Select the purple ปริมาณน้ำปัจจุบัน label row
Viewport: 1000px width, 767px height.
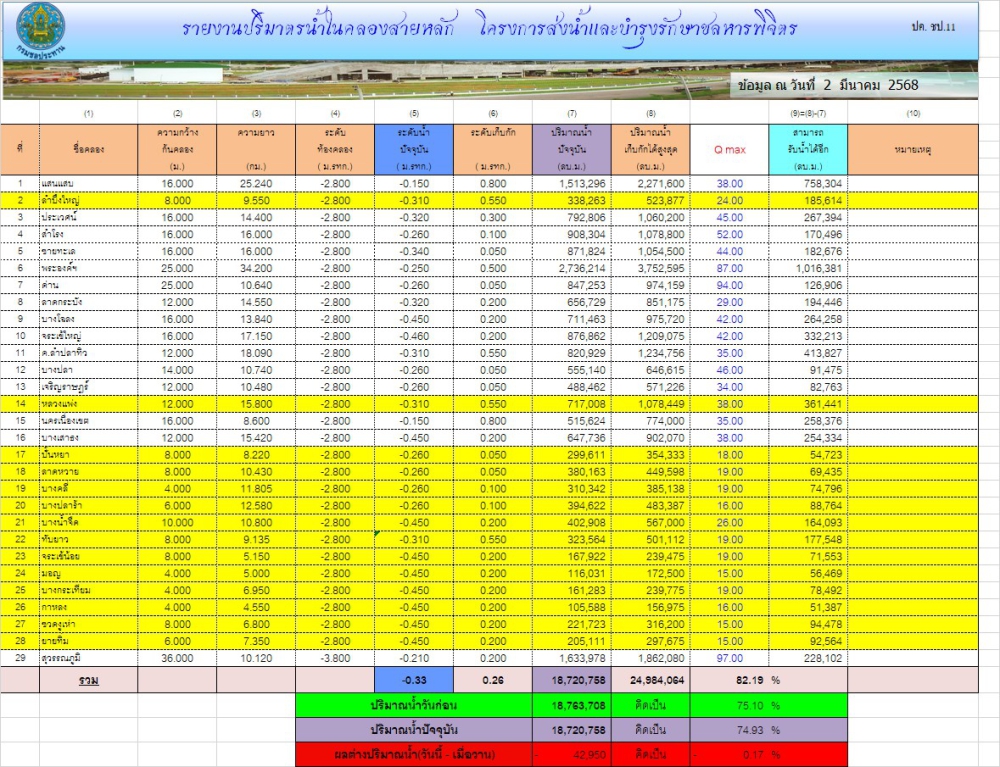(571, 730)
